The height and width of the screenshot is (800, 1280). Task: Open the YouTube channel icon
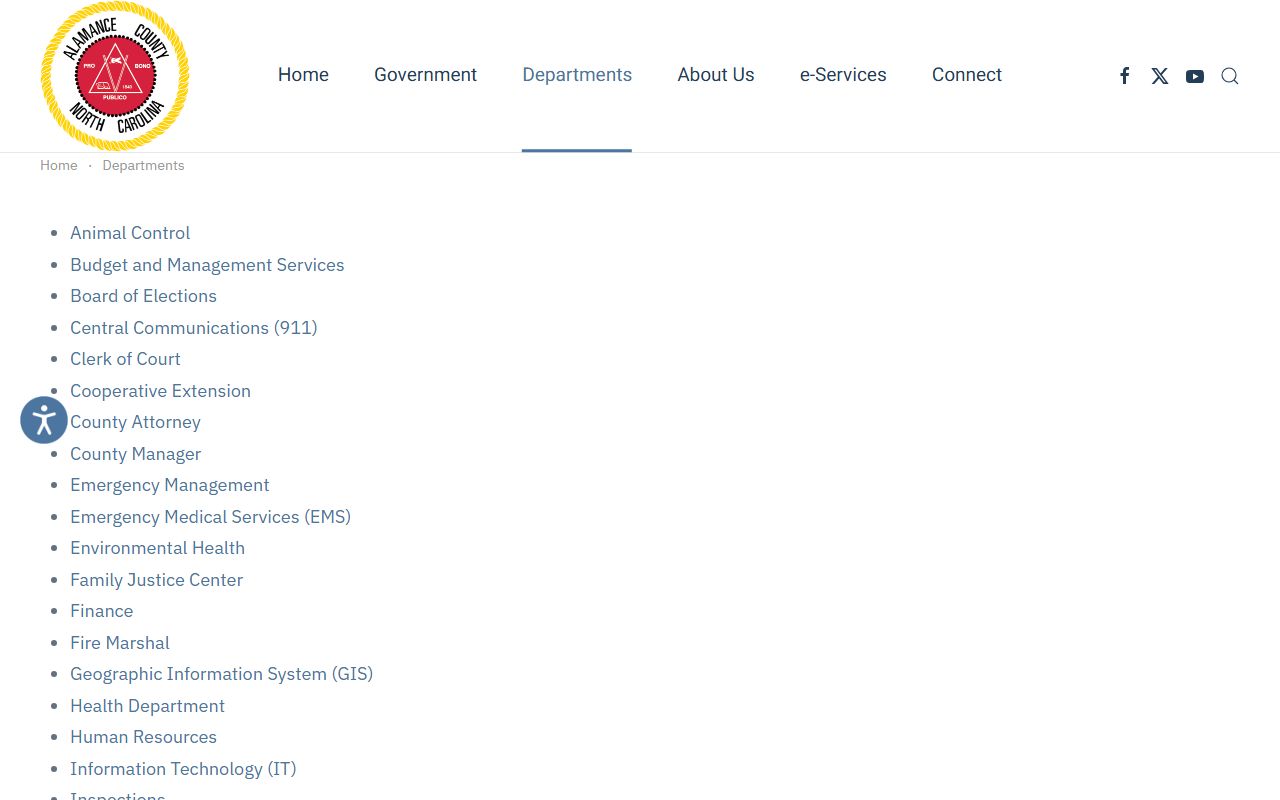1195,76
